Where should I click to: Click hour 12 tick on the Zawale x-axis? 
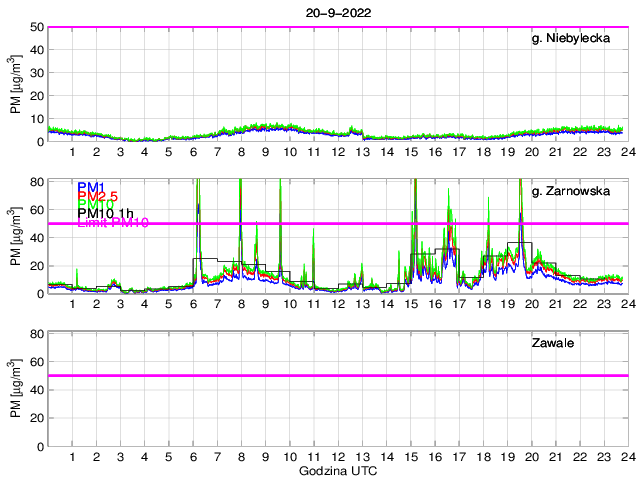(x=338, y=456)
